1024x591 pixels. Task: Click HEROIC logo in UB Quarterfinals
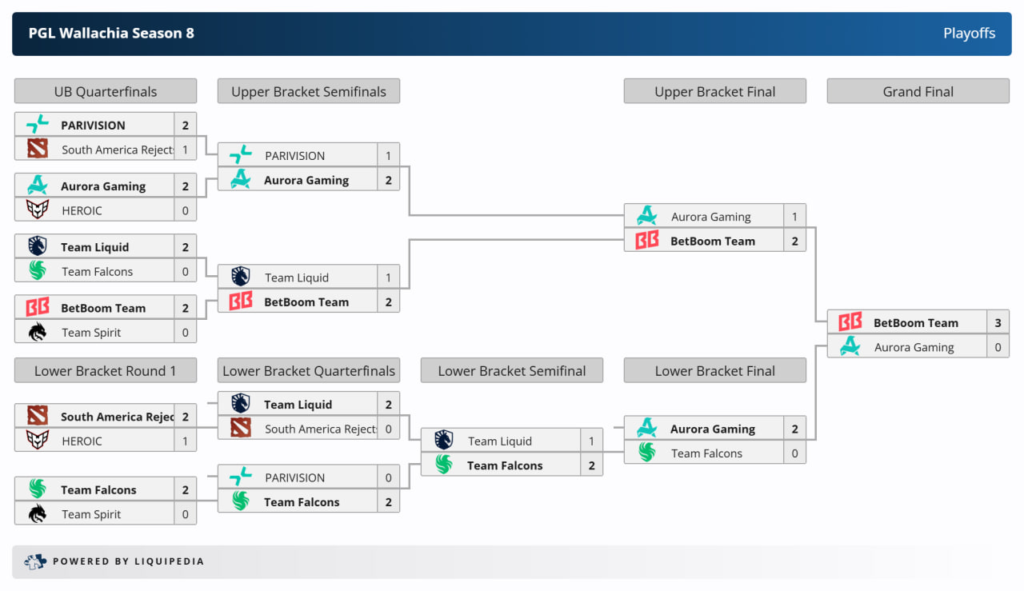[38, 210]
